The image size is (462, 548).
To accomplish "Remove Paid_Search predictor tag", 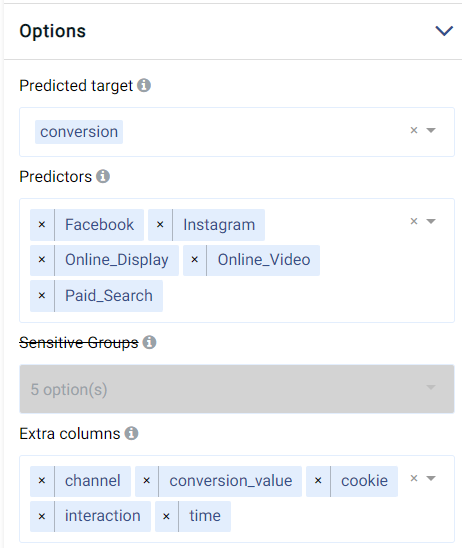I will [42, 296].
